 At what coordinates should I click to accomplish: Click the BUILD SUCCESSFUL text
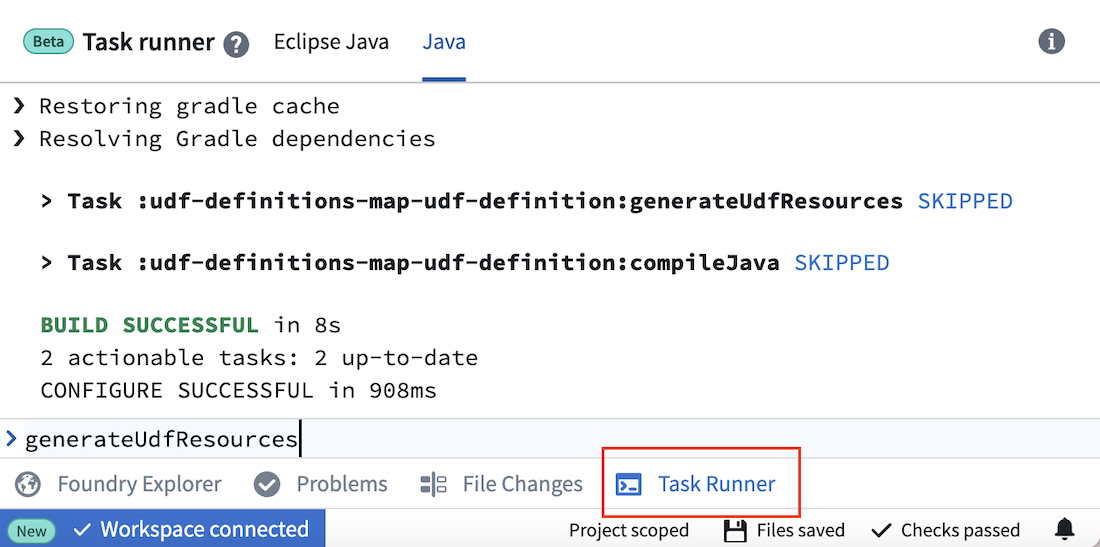(149, 325)
